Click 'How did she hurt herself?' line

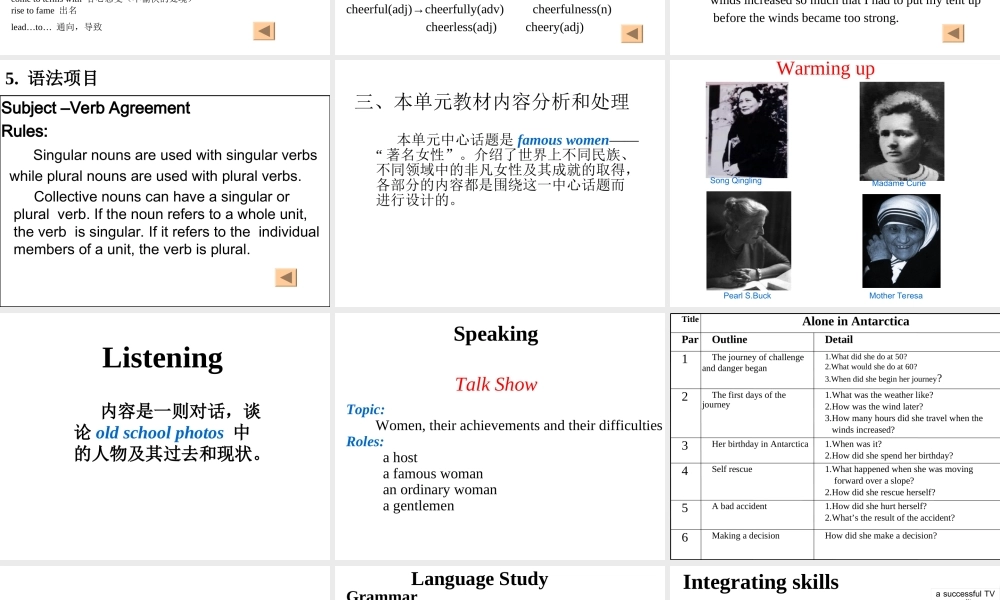pyautogui.click(x=876, y=506)
